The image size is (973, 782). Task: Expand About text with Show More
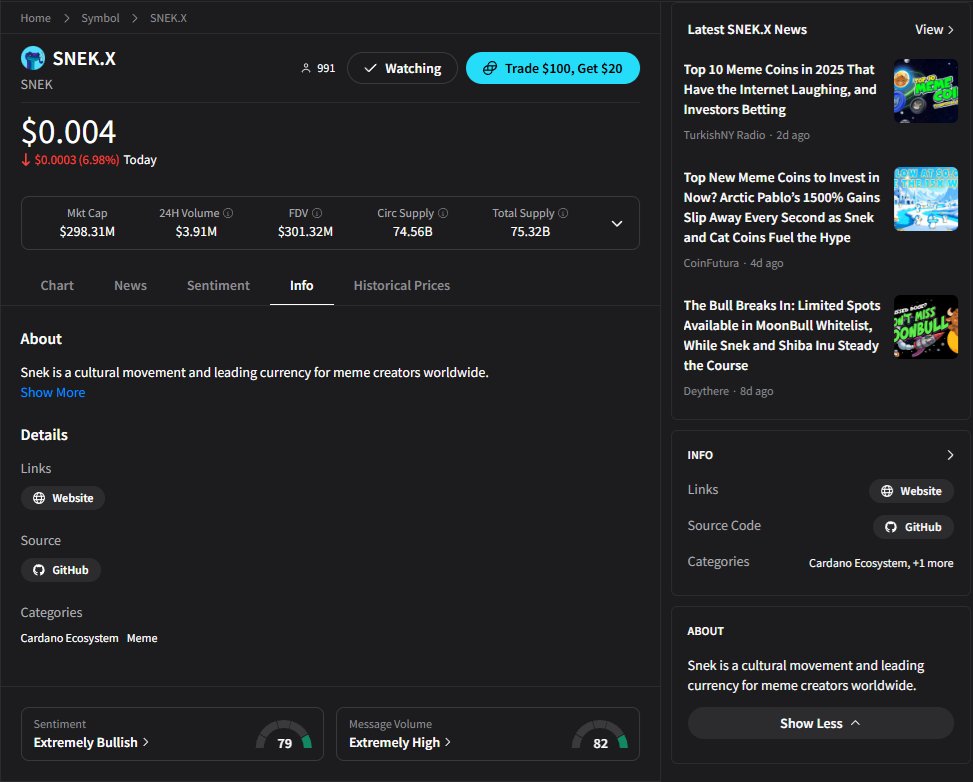point(53,392)
